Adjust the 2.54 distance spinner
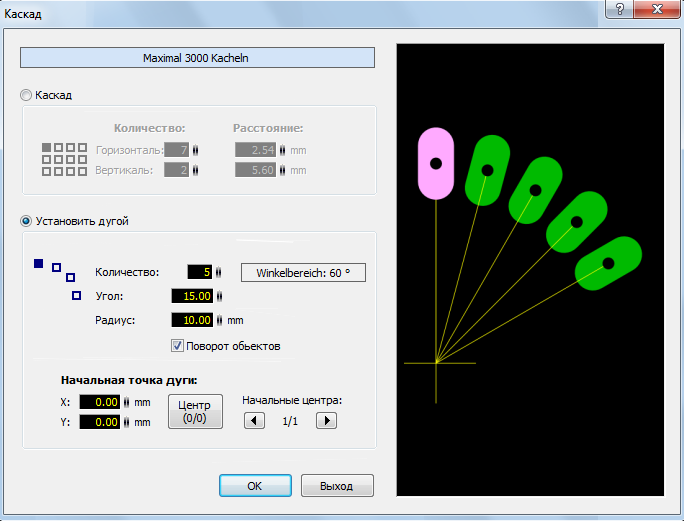686x521 pixels. [x=282, y=150]
